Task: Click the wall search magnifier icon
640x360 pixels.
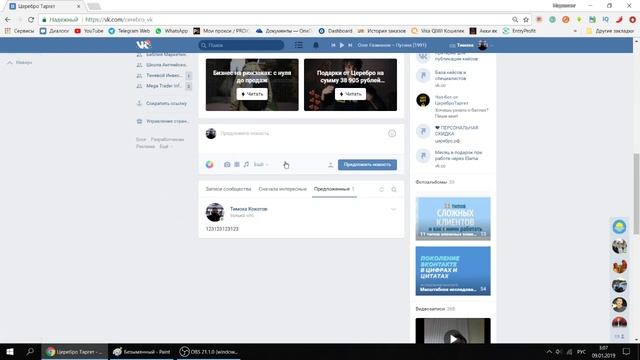Action: pos(394,189)
